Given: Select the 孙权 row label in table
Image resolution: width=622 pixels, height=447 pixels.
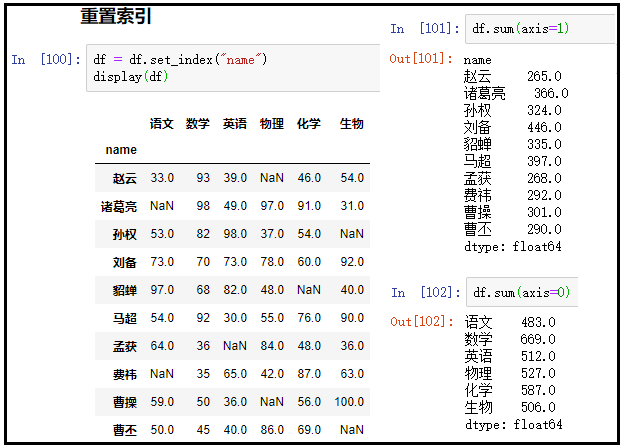Looking at the screenshot, I should [125, 234].
